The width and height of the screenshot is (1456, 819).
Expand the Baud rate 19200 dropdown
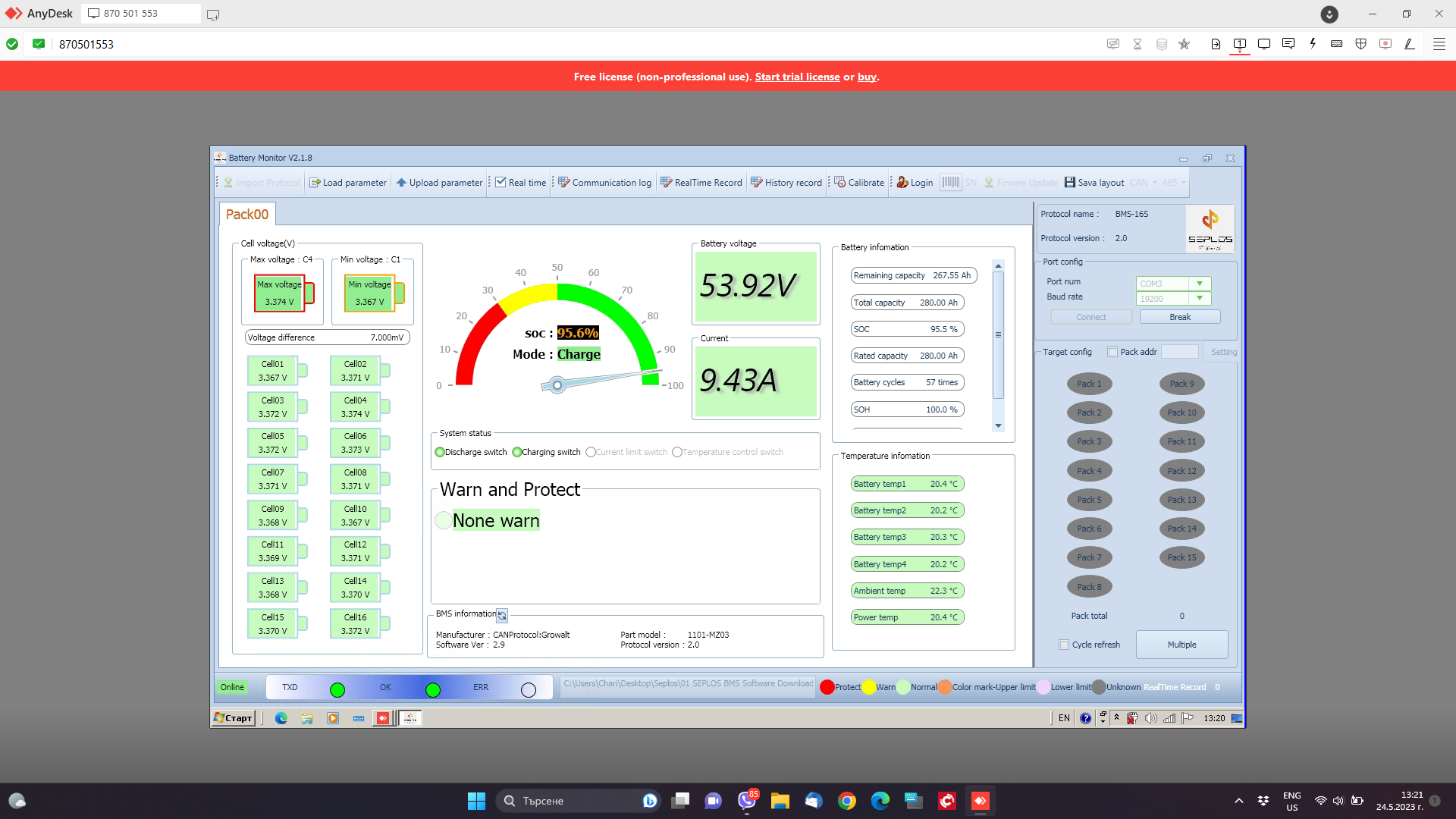1200,299
